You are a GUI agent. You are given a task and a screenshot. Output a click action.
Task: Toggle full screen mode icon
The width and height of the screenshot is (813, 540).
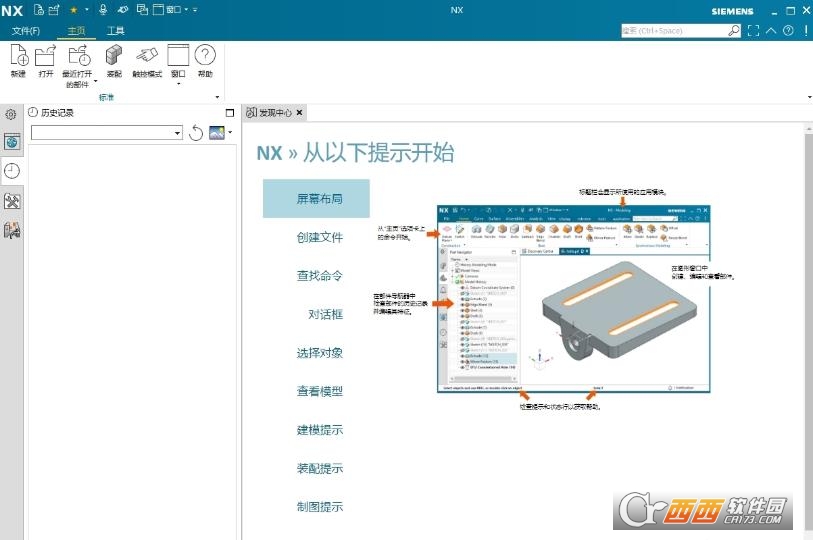tap(753, 31)
